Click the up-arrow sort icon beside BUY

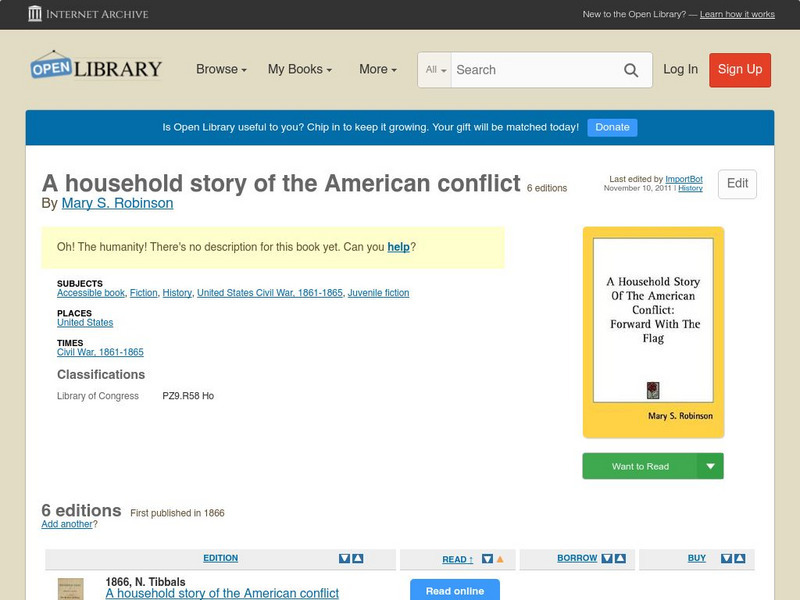click(x=740, y=559)
